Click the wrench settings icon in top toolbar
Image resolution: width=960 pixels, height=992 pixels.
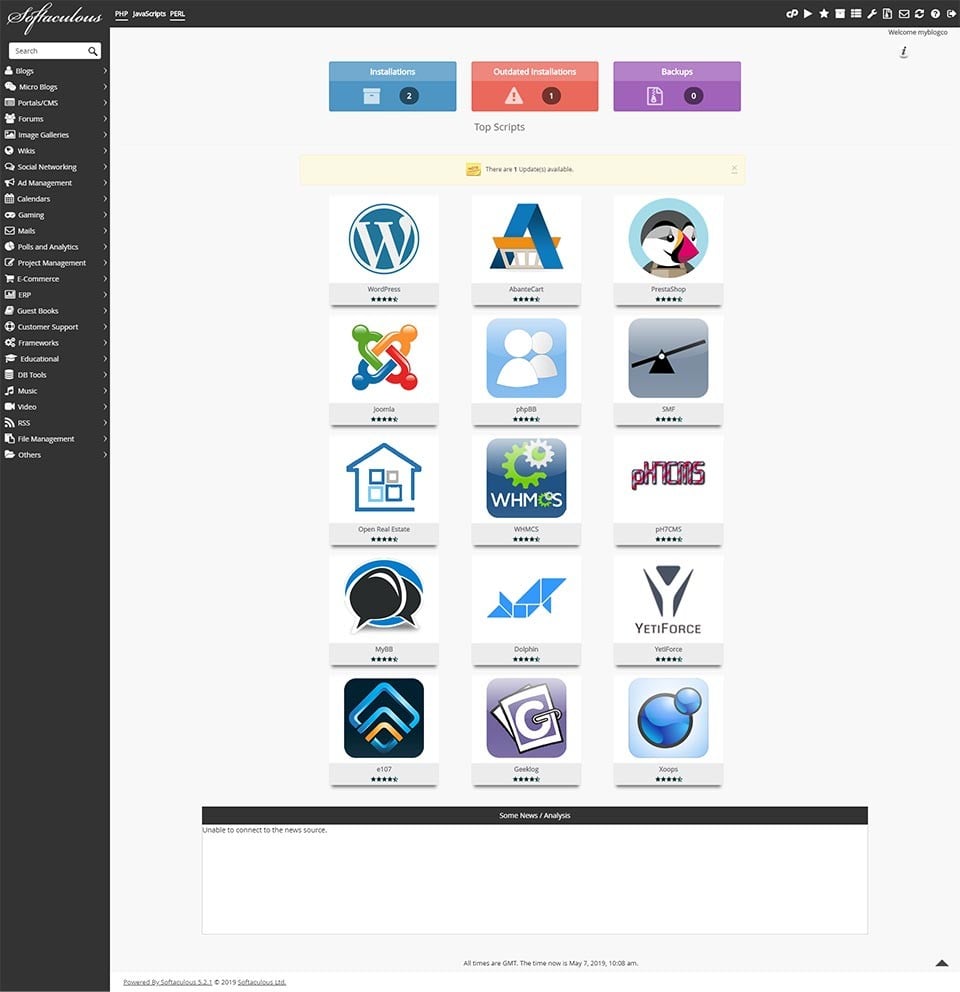(872, 14)
